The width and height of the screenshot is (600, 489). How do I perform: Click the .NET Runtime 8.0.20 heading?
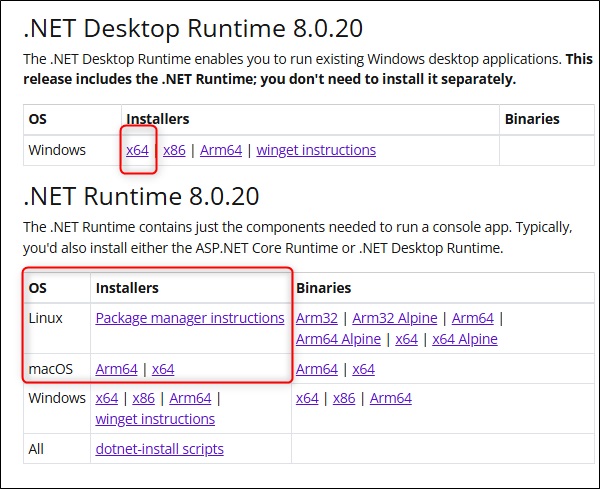[141, 197]
